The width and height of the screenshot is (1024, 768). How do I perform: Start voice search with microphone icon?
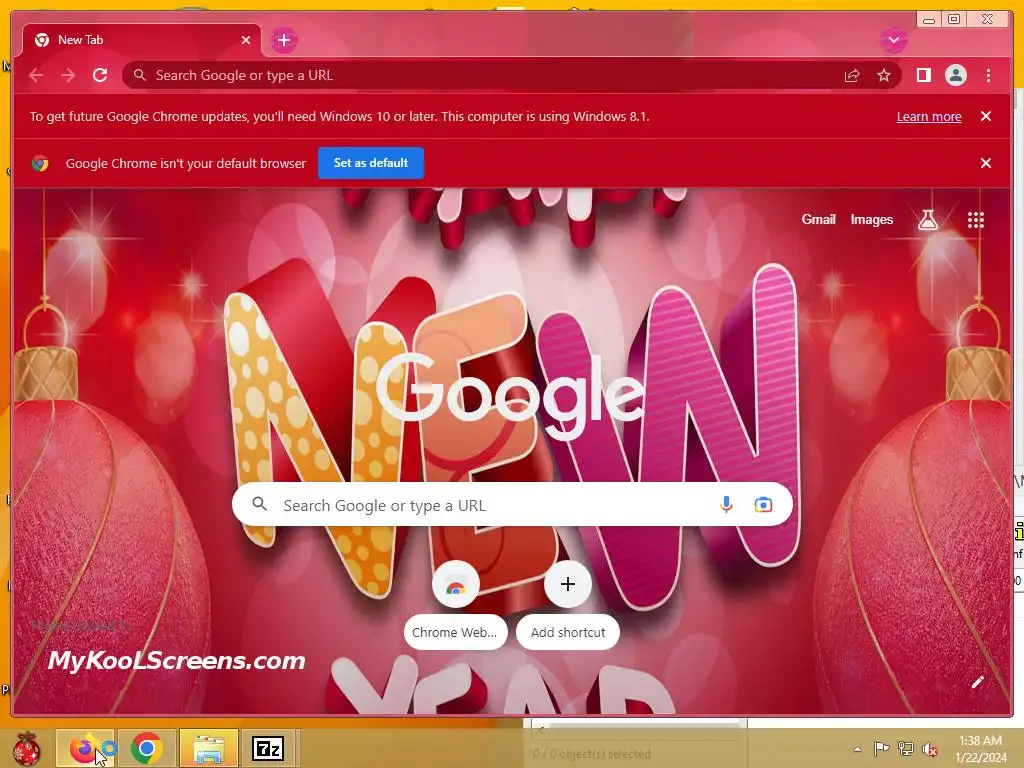tap(726, 504)
